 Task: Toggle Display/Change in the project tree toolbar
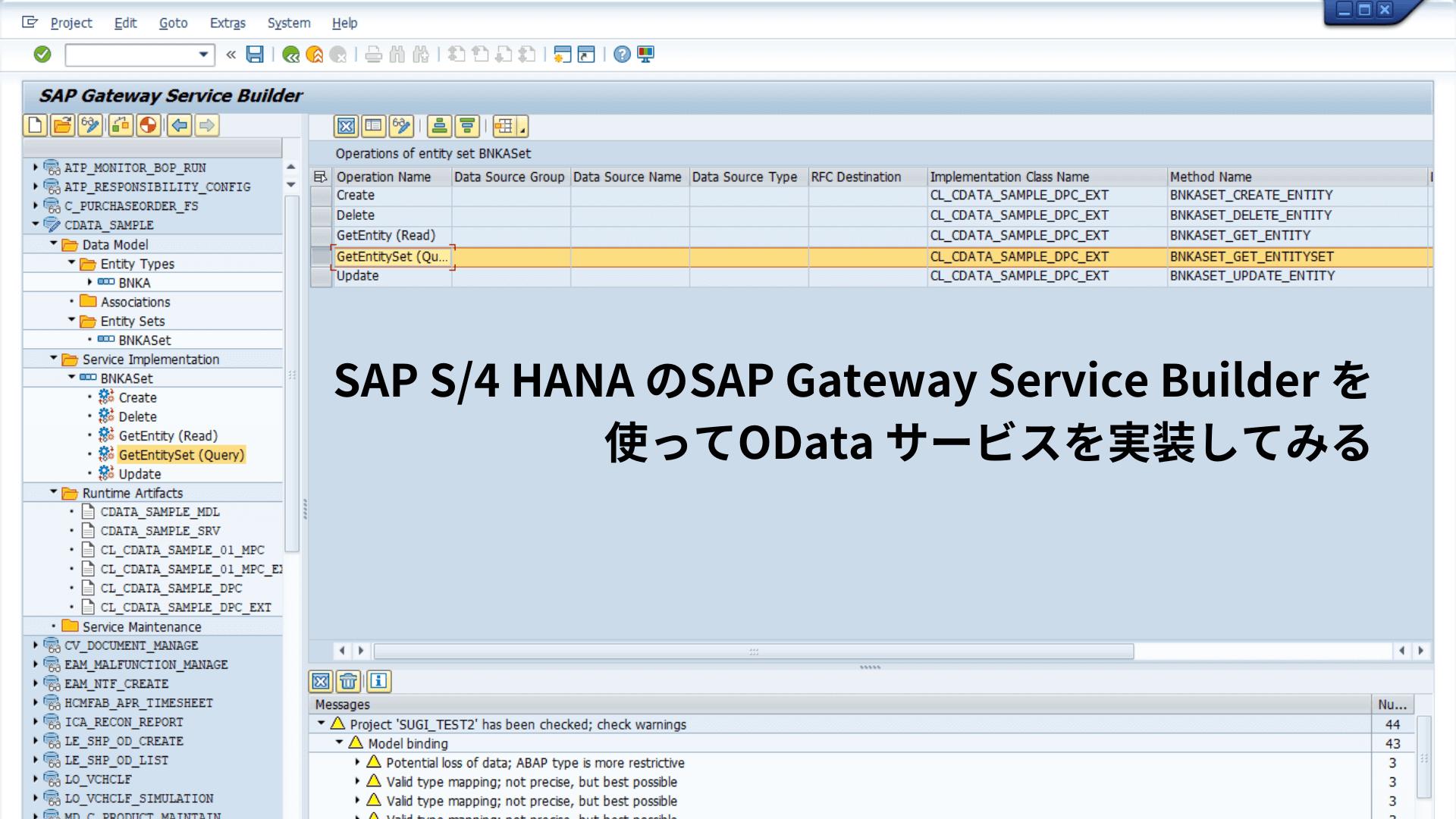click(x=90, y=125)
